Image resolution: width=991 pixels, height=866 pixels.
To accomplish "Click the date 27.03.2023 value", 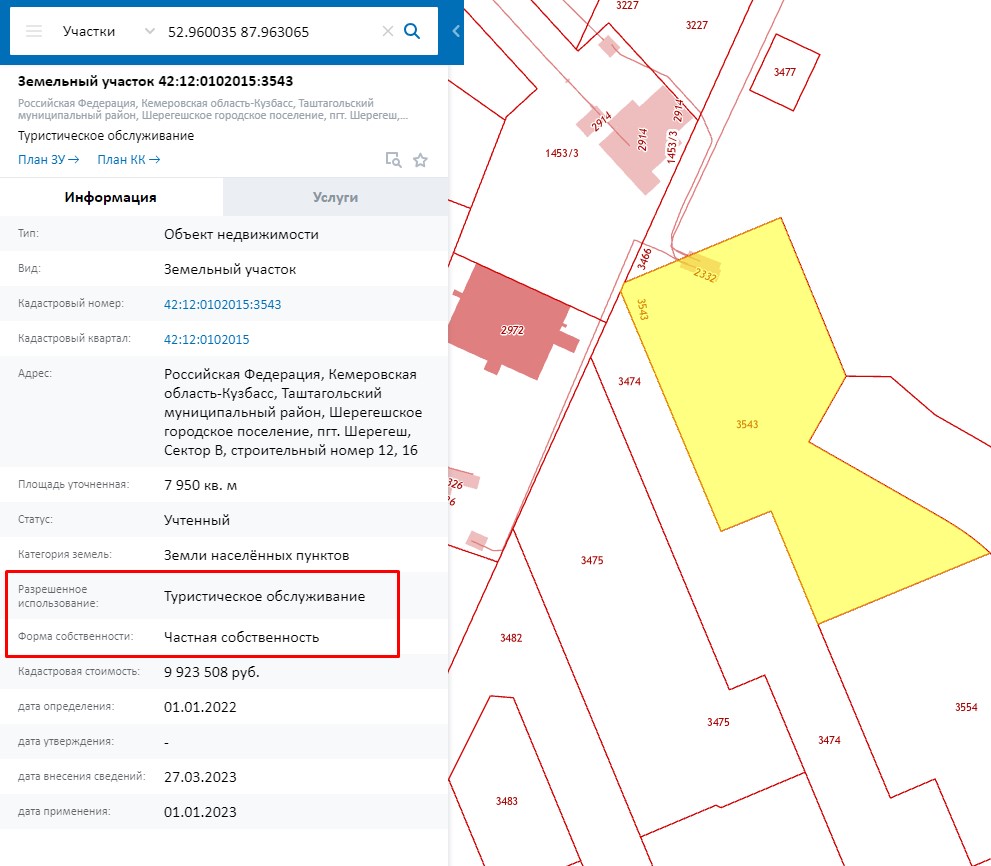I will [x=200, y=777].
